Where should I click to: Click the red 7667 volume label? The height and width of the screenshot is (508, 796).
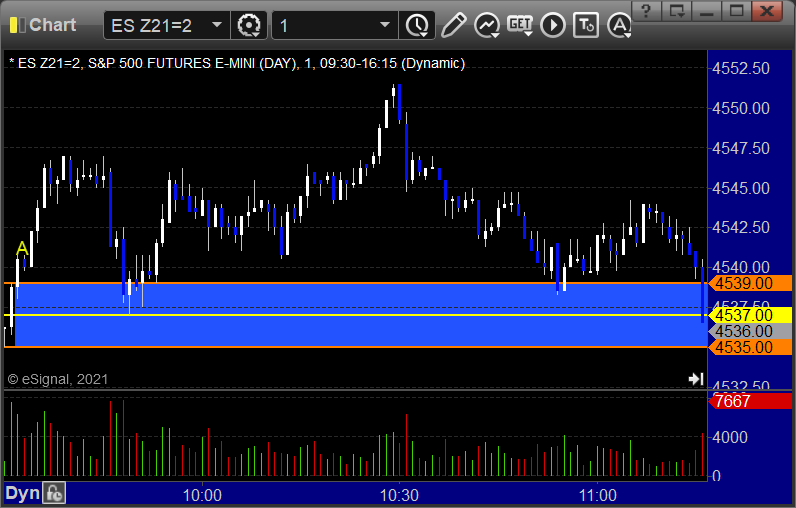(x=750, y=401)
